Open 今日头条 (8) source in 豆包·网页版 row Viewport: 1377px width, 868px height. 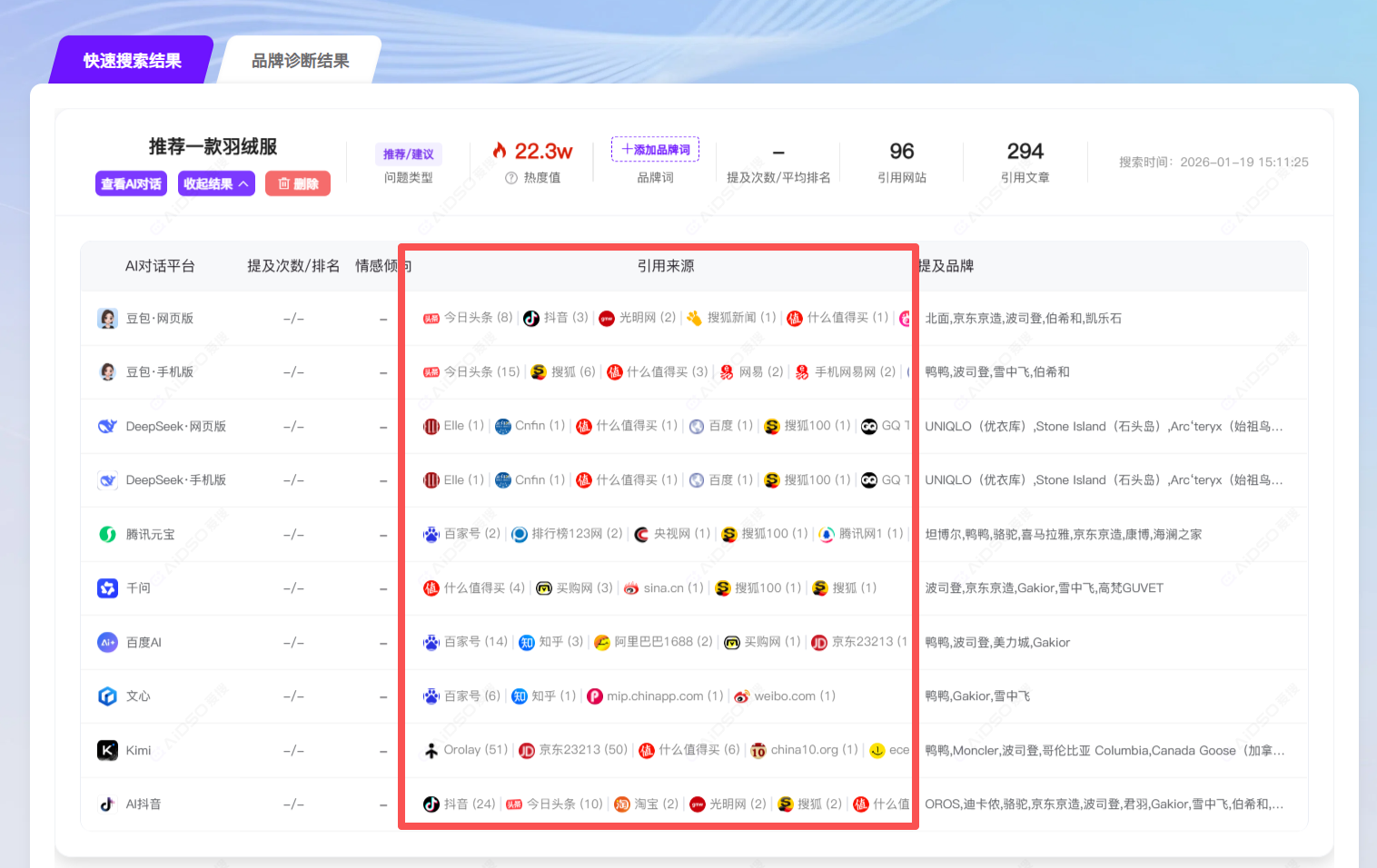(468, 318)
